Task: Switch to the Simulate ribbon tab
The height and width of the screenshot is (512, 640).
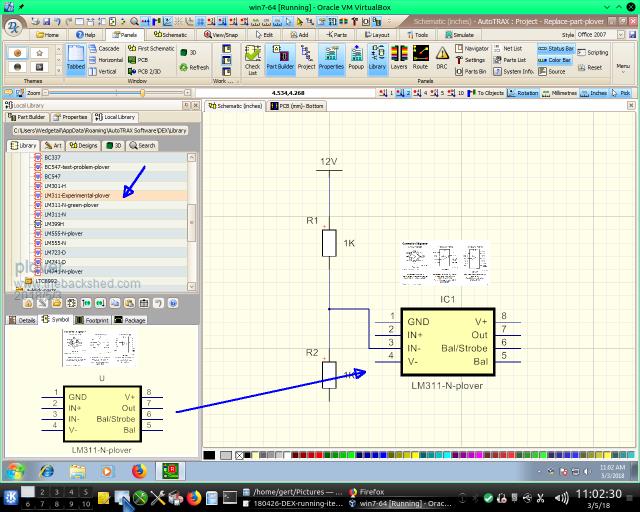Action: point(460,34)
